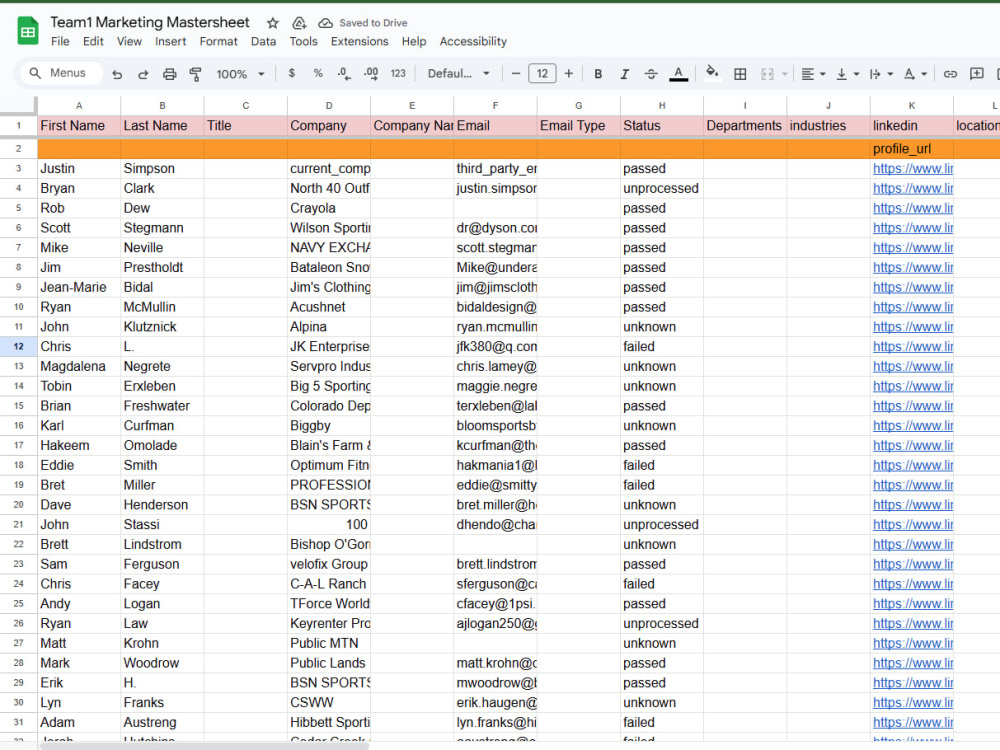Screen dimensions: 1000x750
Task: Redo the last undone action
Action: click(x=143, y=74)
